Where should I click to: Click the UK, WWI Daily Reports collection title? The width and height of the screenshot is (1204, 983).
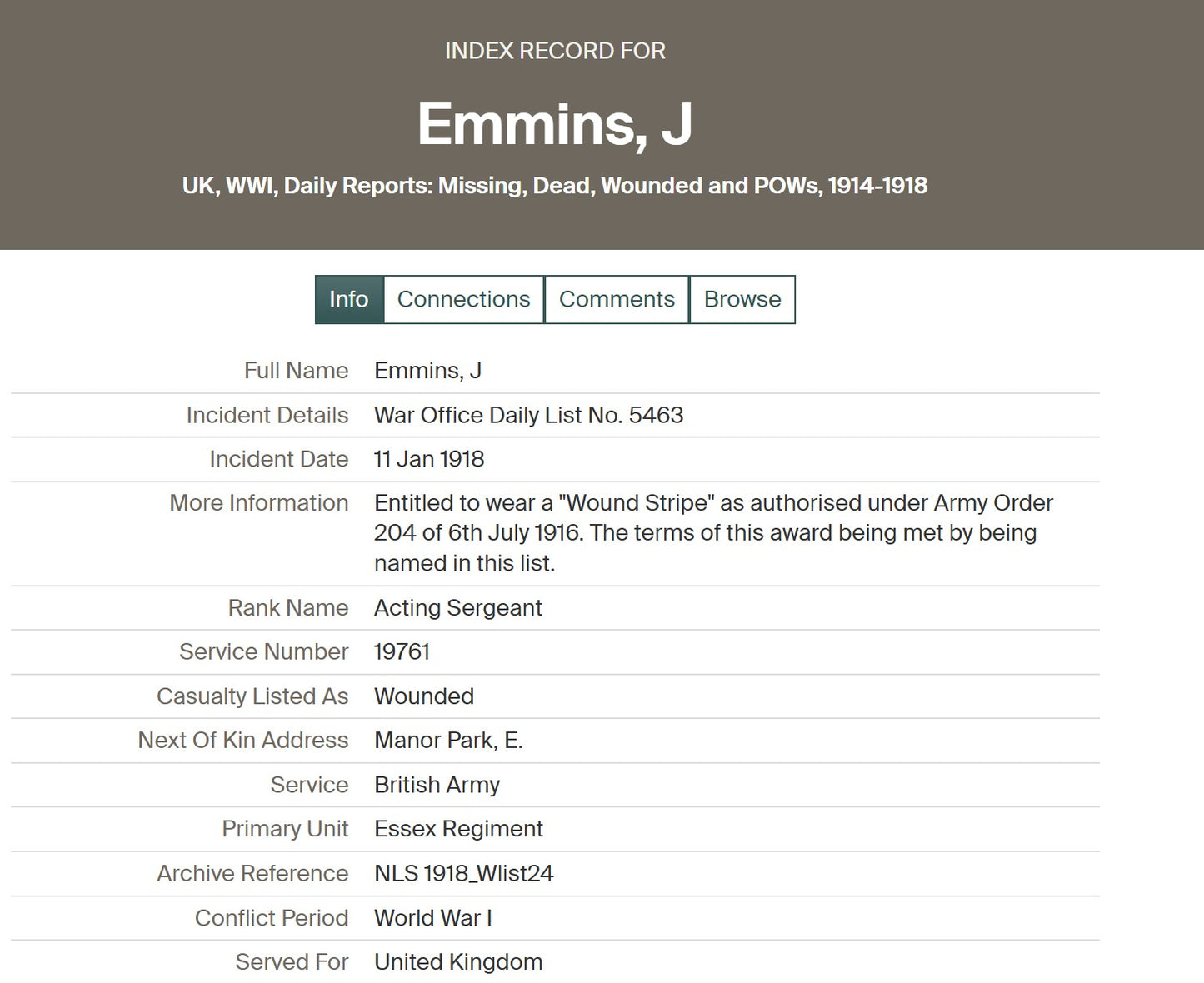[555, 185]
